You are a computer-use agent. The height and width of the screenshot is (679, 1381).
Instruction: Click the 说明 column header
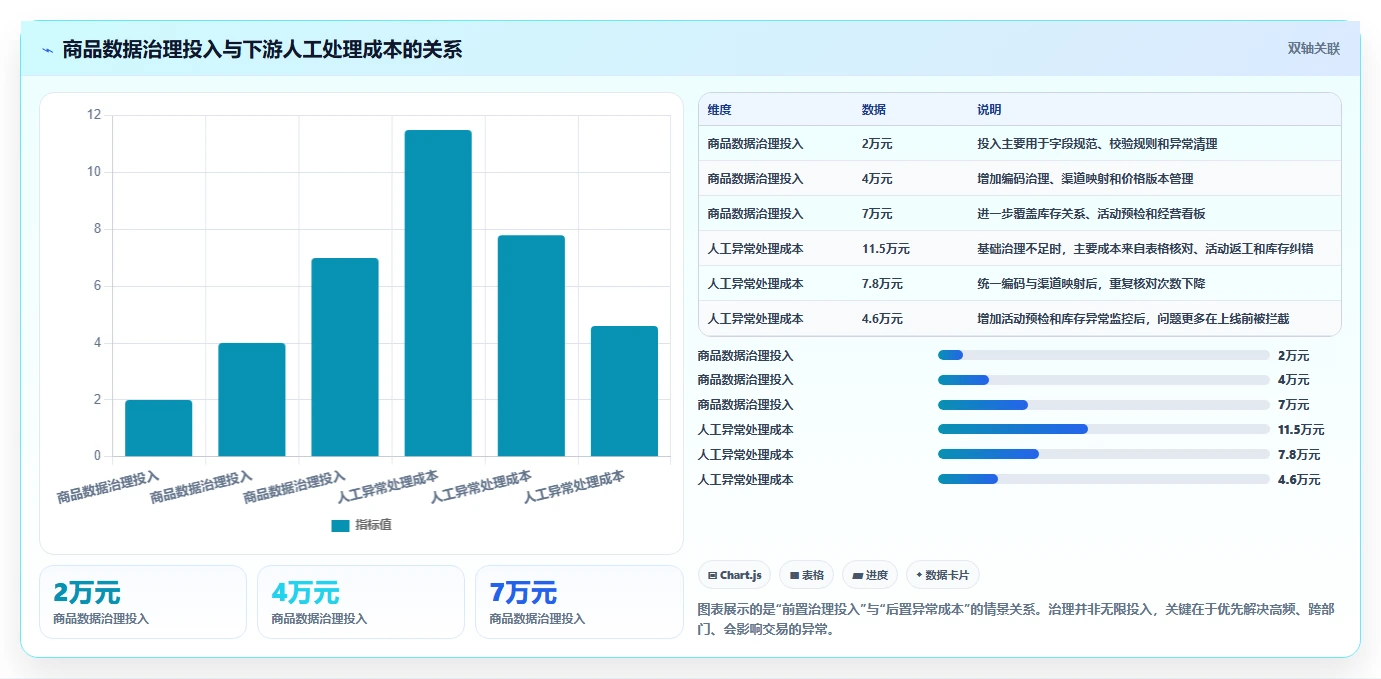coord(989,110)
